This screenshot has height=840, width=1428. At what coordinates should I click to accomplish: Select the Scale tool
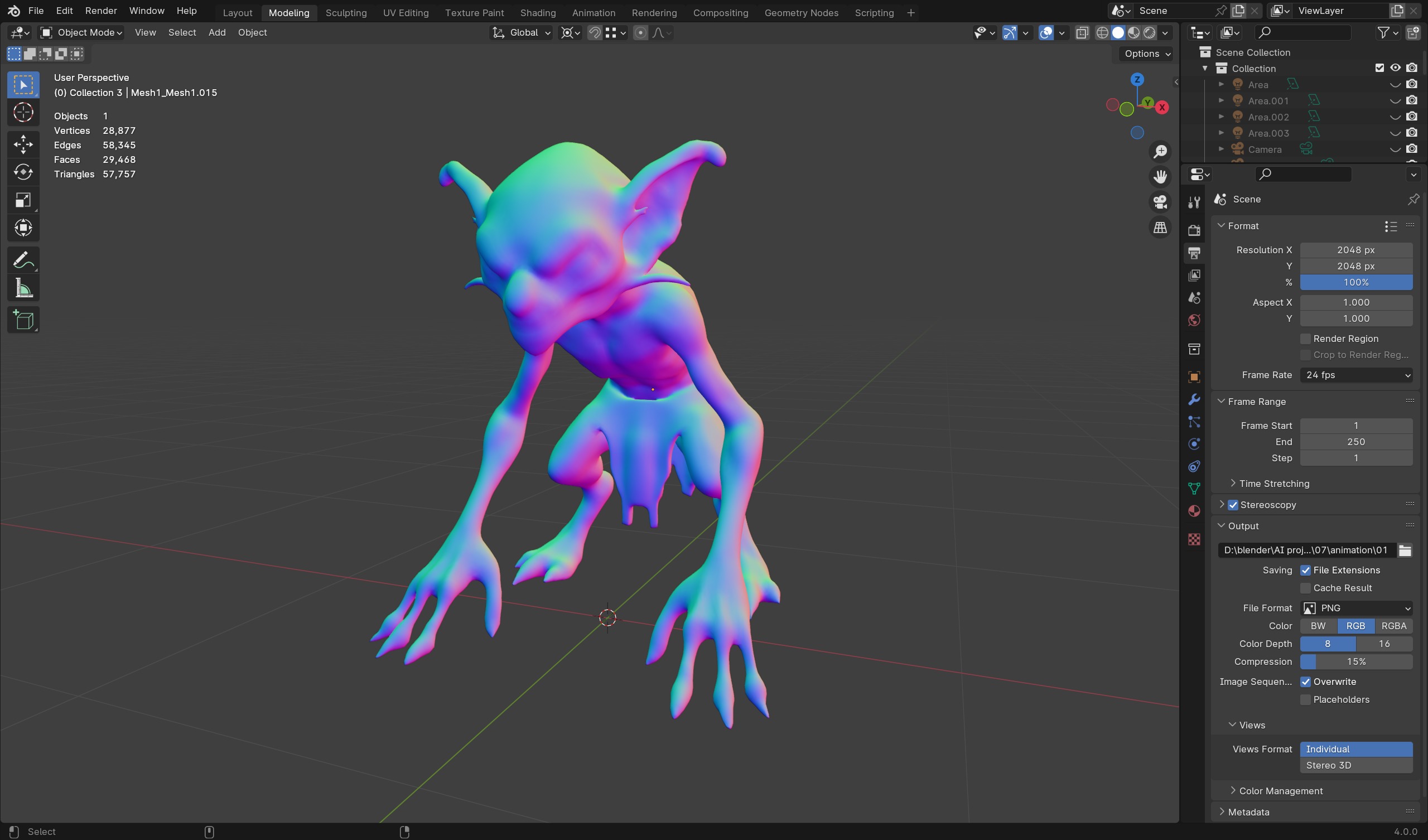click(x=23, y=200)
